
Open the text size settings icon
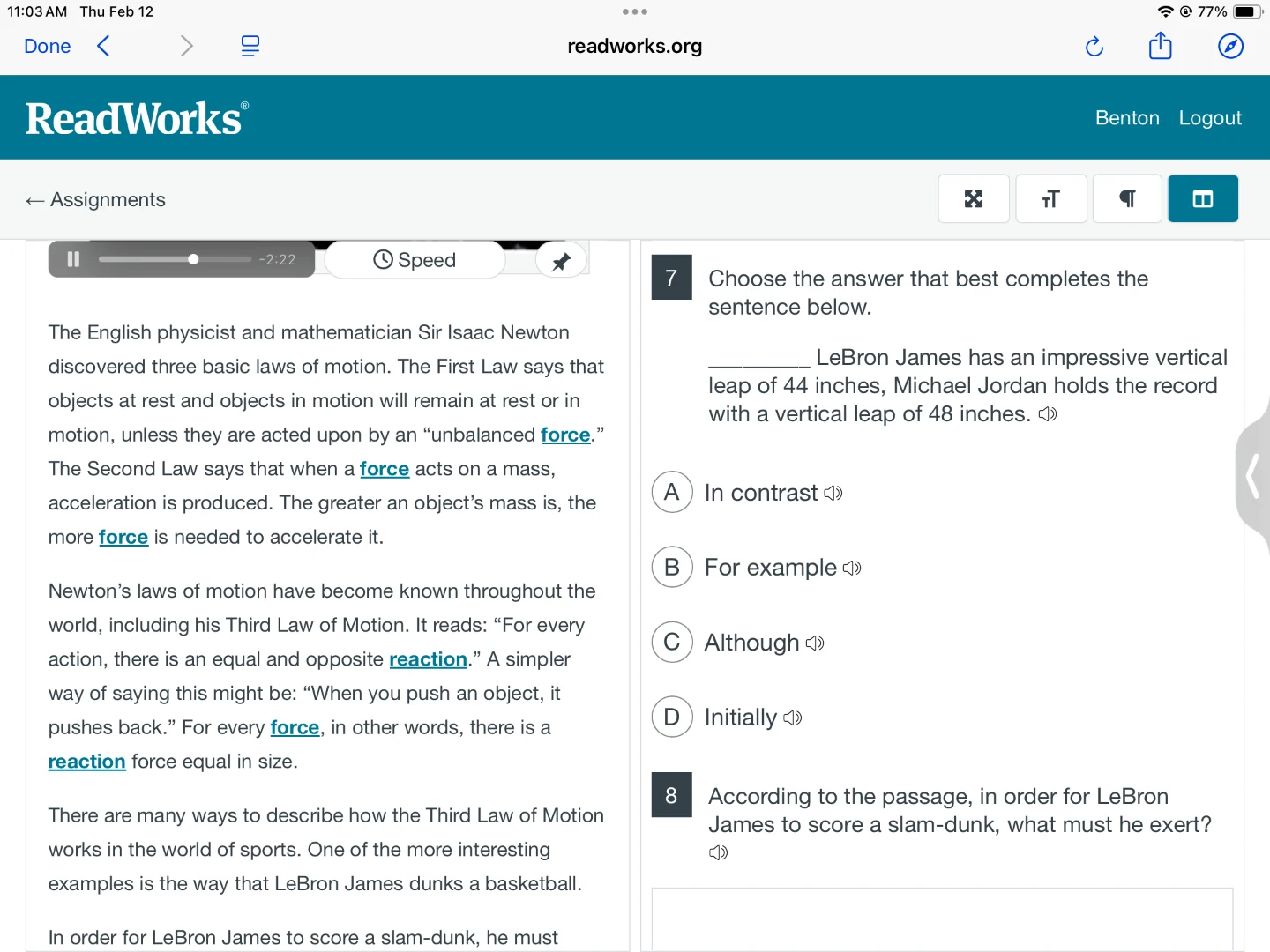[1050, 199]
